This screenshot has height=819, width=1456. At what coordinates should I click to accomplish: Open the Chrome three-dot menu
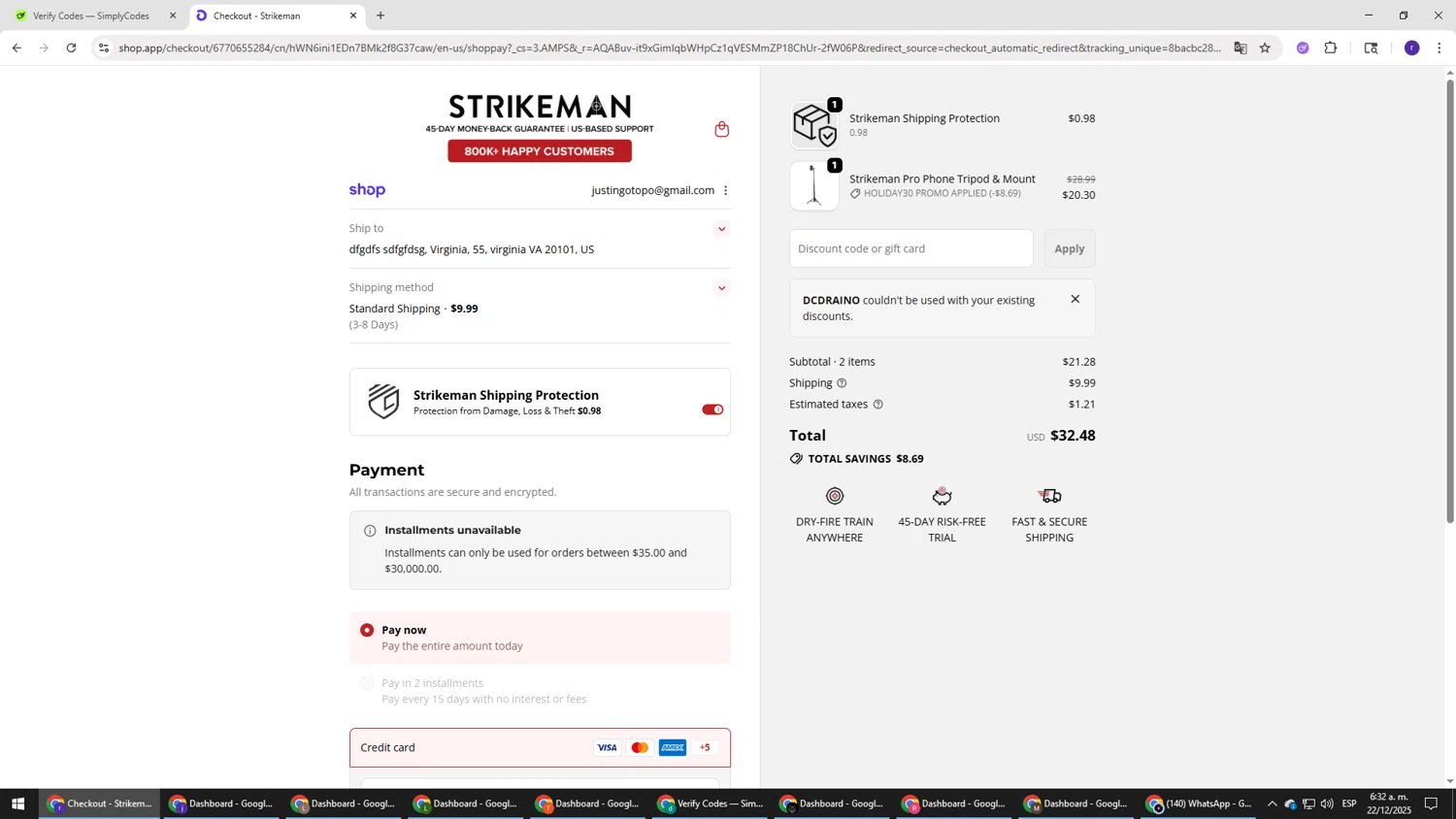coord(1439,48)
